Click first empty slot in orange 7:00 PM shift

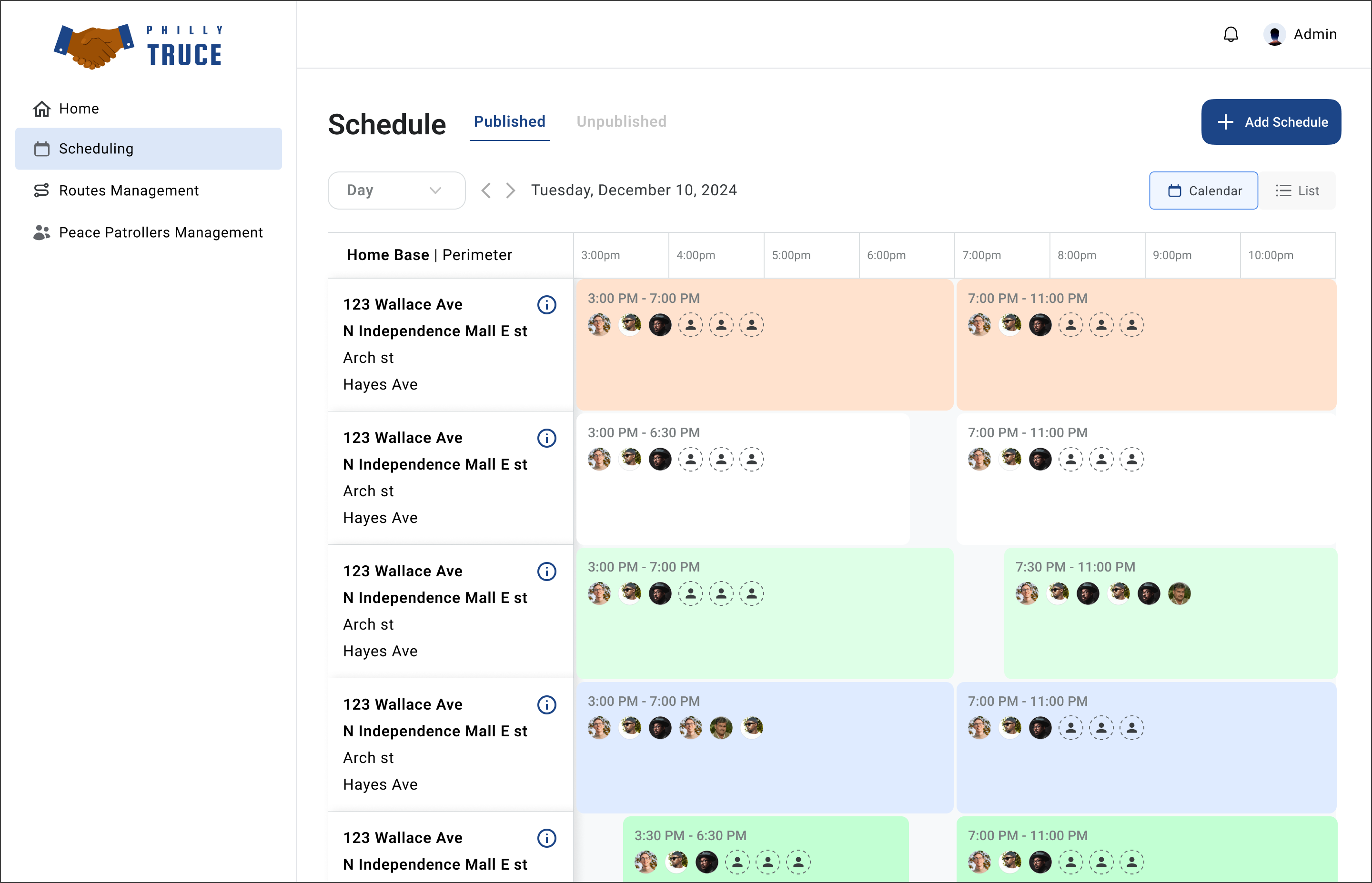click(1070, 325)
